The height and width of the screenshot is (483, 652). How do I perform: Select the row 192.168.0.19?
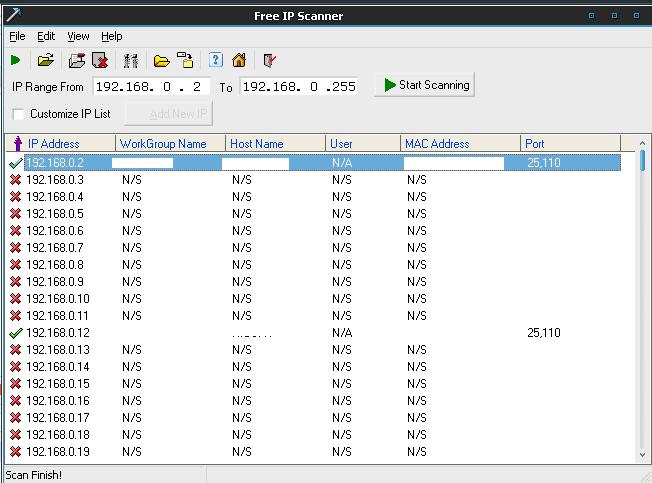[x=314, y=452]
